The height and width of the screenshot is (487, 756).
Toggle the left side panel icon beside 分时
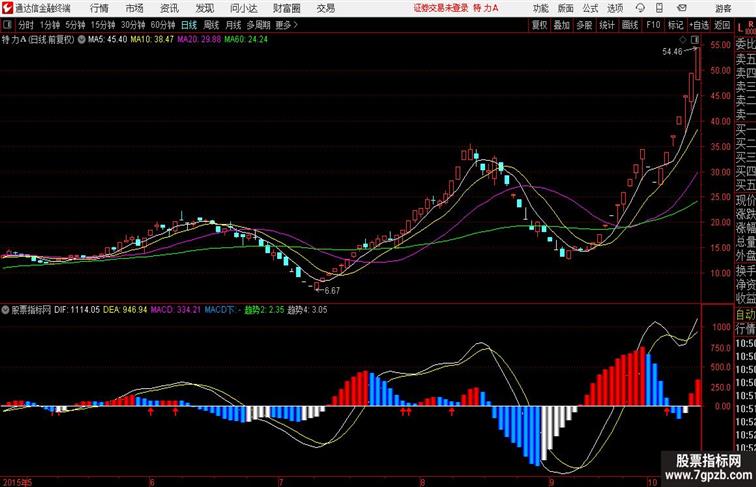tap(7, 25)
